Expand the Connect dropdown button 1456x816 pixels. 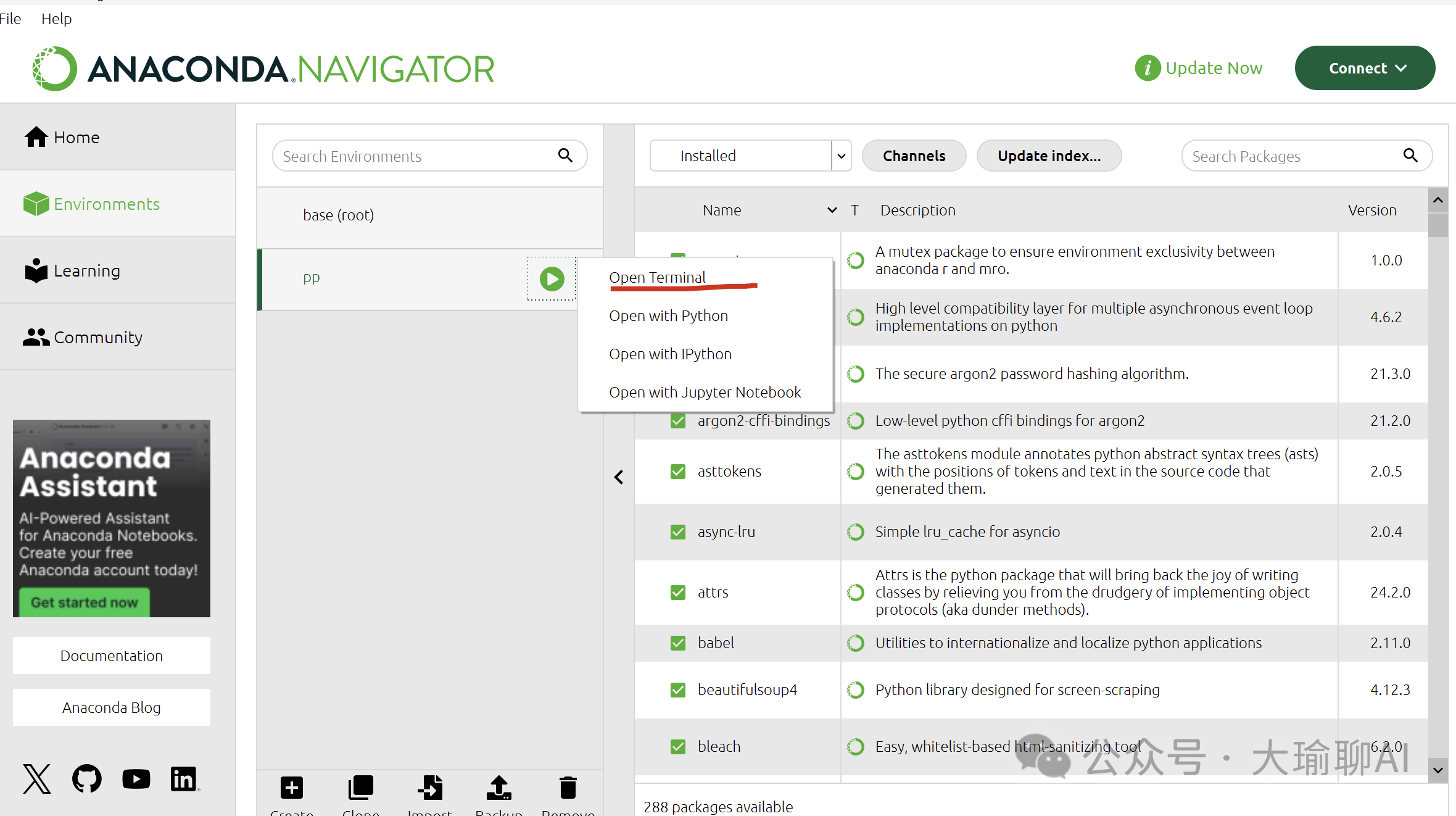click(1365, 69)
